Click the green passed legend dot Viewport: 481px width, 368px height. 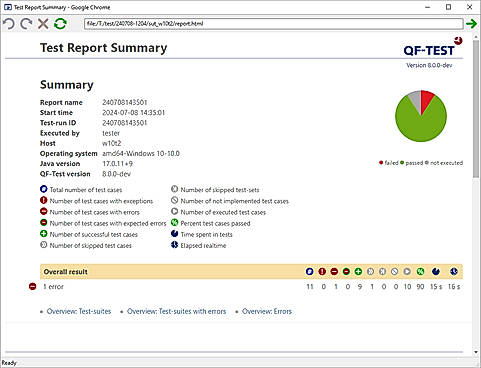click(402, 163)
